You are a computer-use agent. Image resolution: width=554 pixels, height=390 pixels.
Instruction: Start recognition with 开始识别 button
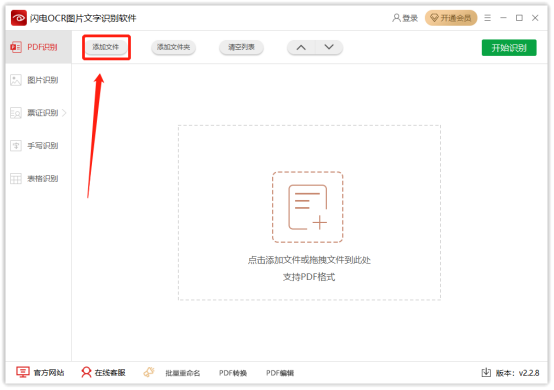coord(509,48)
